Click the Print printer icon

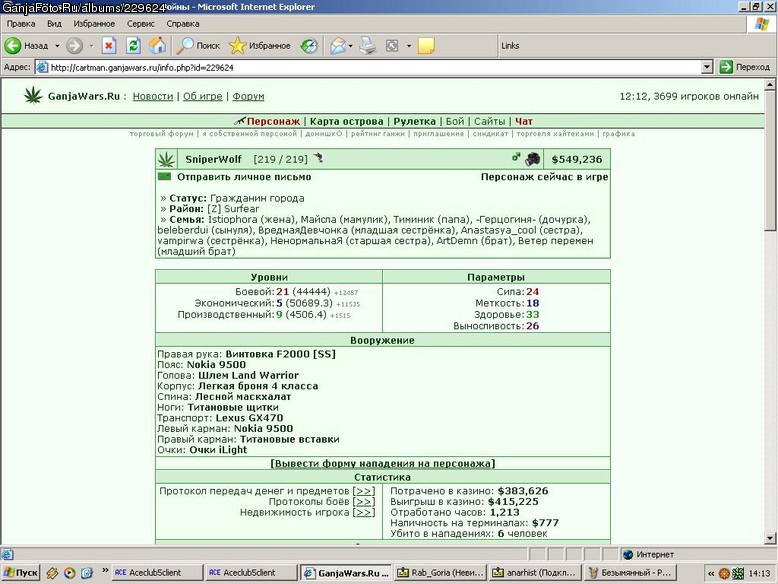point(368,46)
